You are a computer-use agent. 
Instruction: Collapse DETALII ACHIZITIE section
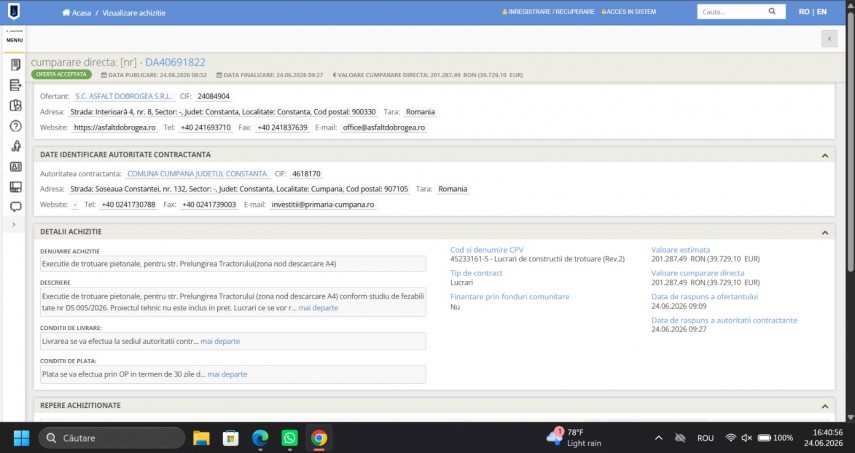(x=824, y=233)
